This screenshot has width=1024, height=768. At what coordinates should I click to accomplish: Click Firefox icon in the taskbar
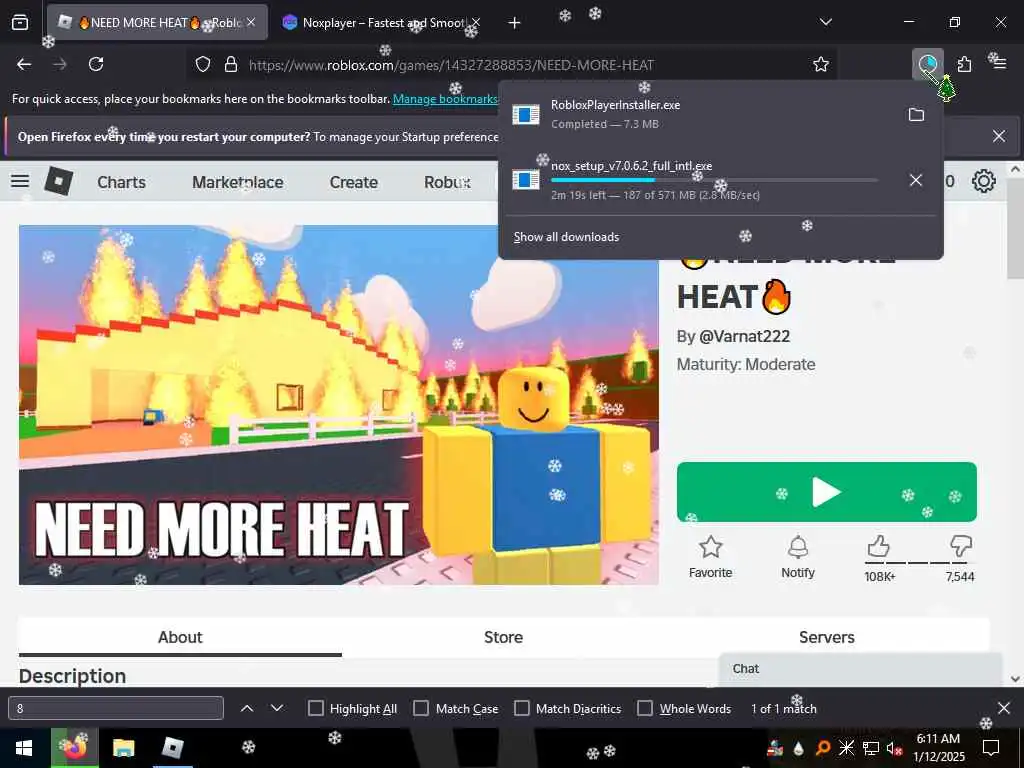click(74, 747)
